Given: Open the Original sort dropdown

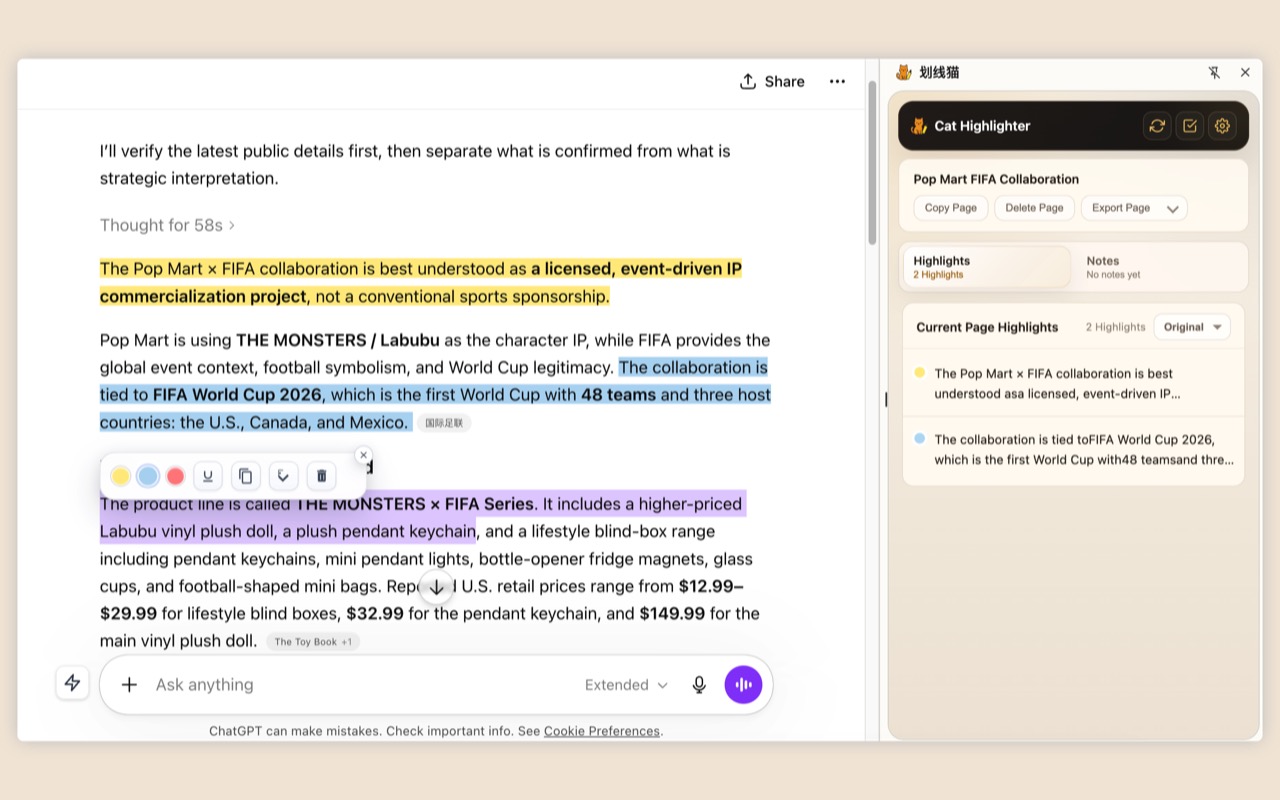Looking at the screenshot, I should [1192, 327].
